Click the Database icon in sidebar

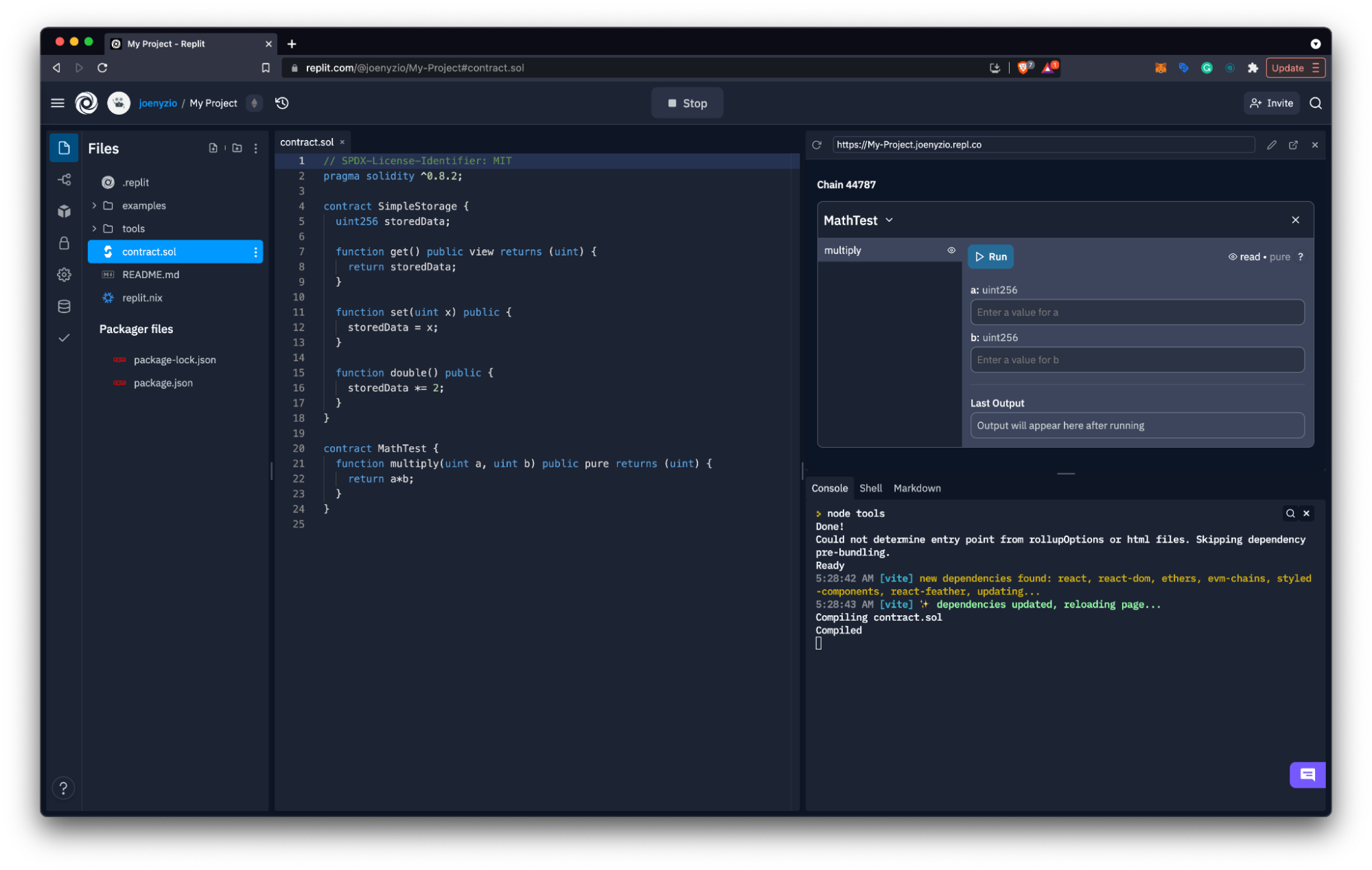click(x=63, y=306)
